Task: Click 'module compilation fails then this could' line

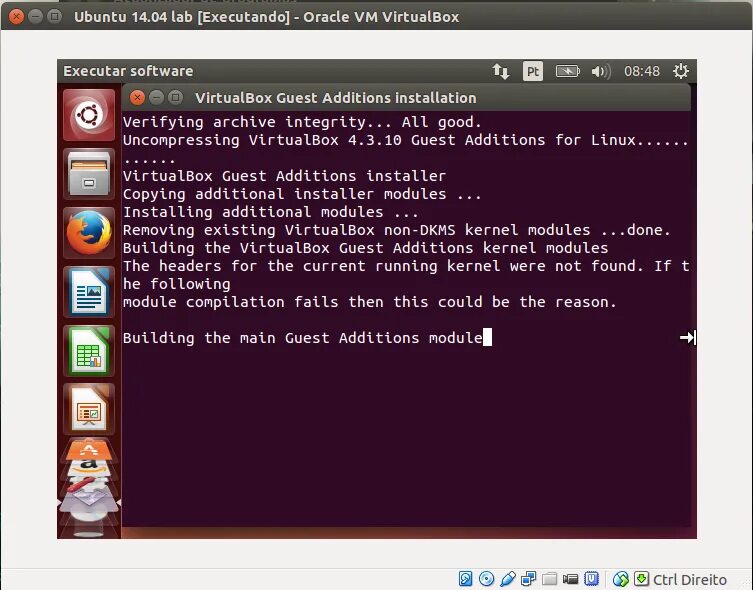Action: pos(370,302)
